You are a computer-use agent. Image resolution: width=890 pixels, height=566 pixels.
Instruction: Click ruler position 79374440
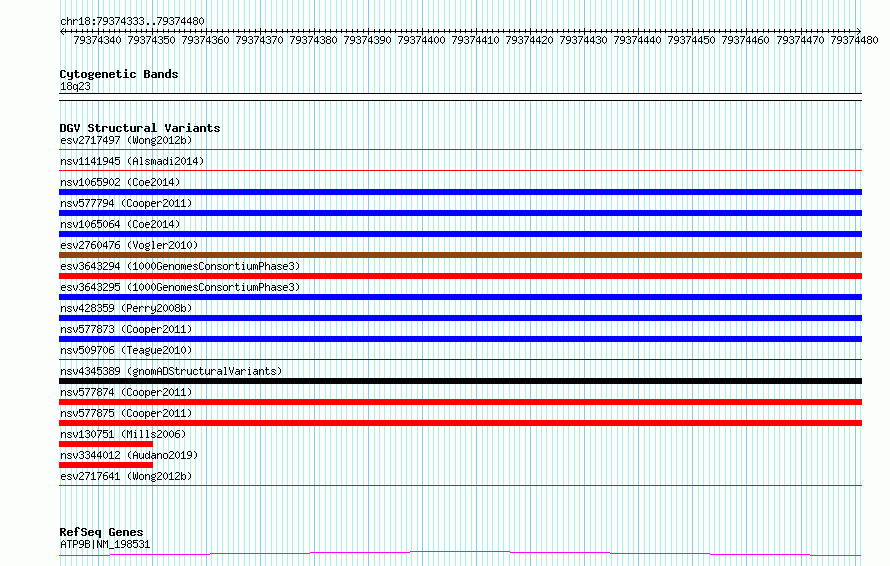pos(637,41)
